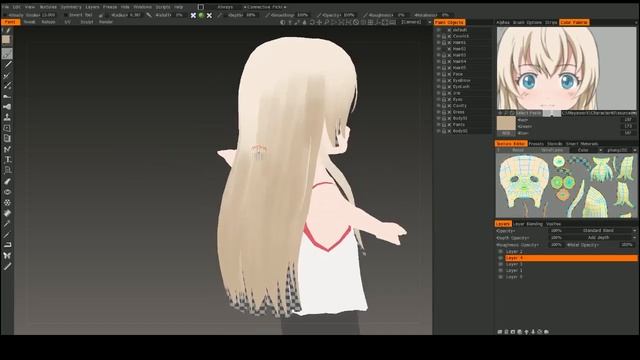Image resolution: width=640 pixels, height=360 pixels.
Task: Click the copy/paste tool icon
Action: click(7, 139)
